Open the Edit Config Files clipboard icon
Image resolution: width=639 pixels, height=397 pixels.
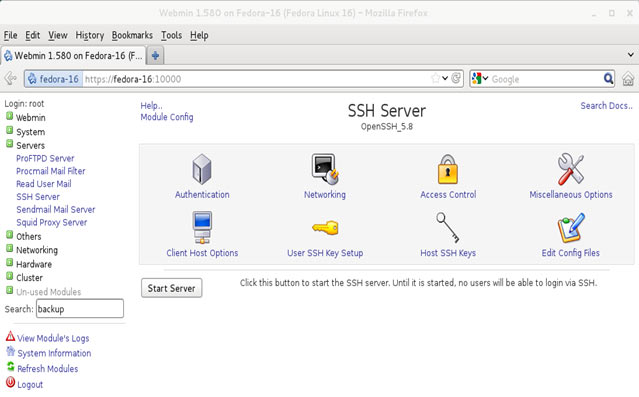(571, 227)
